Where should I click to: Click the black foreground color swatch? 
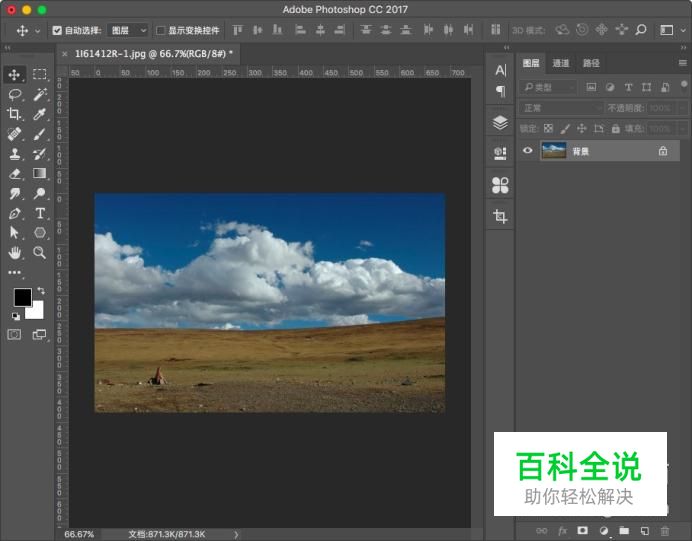point(22,297)
